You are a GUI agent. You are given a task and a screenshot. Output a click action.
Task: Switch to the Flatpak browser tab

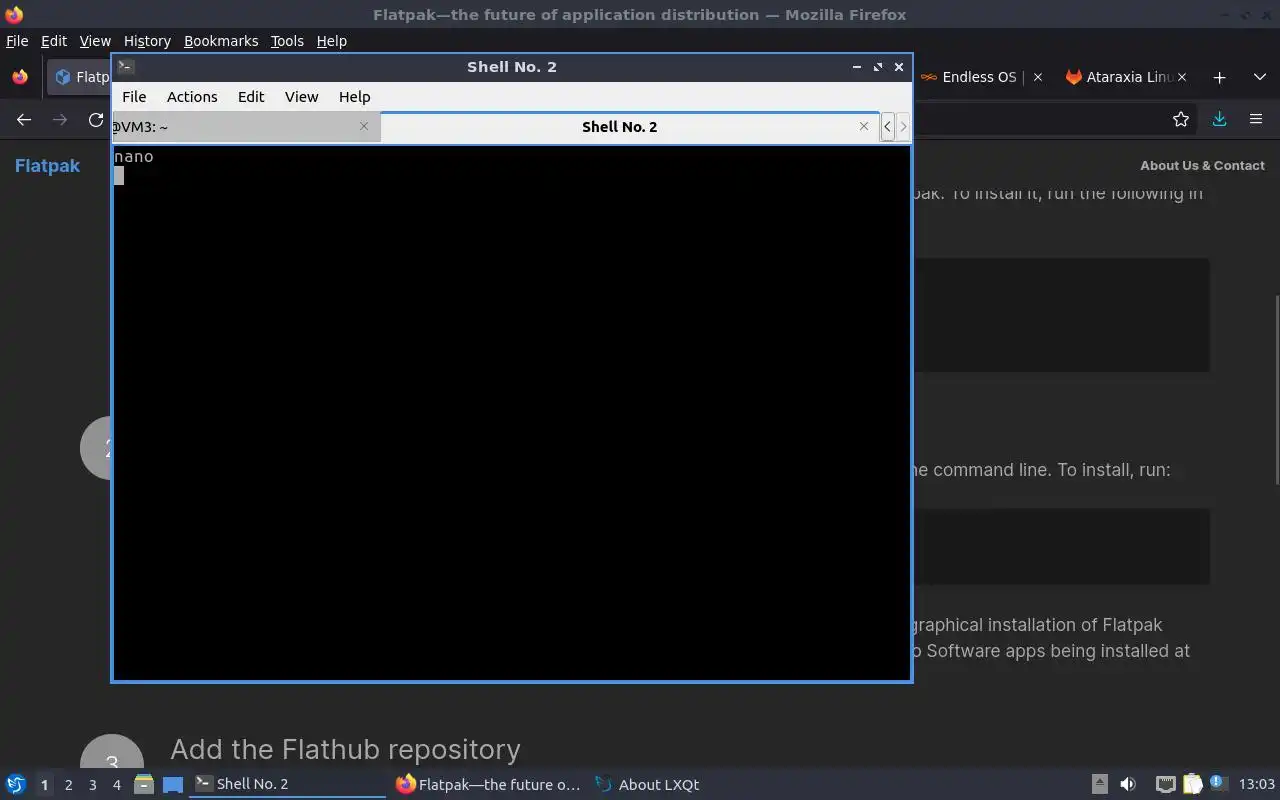coord(80,77)
